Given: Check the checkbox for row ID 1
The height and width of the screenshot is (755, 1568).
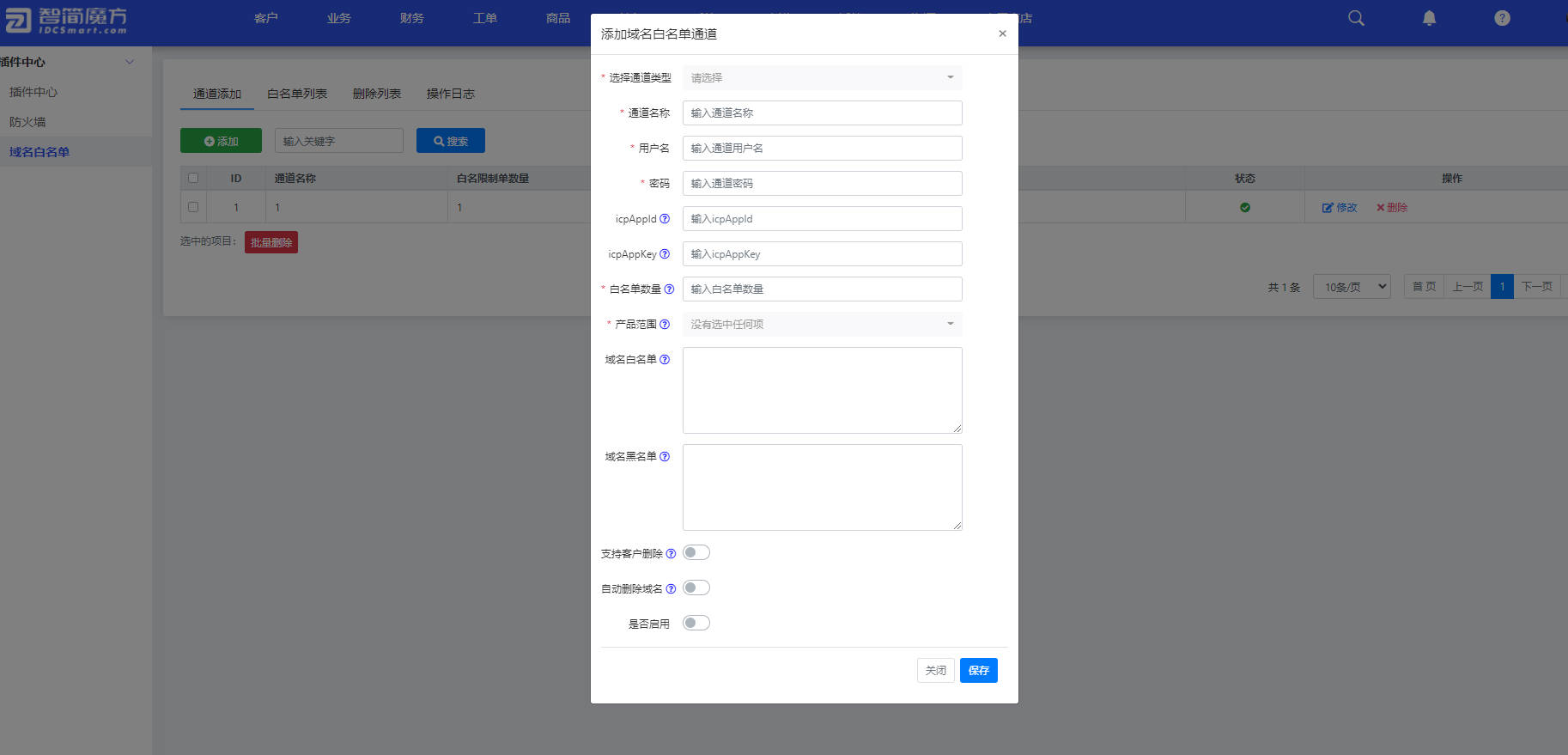Looking at the screenshot, I should tap(193, 207).
